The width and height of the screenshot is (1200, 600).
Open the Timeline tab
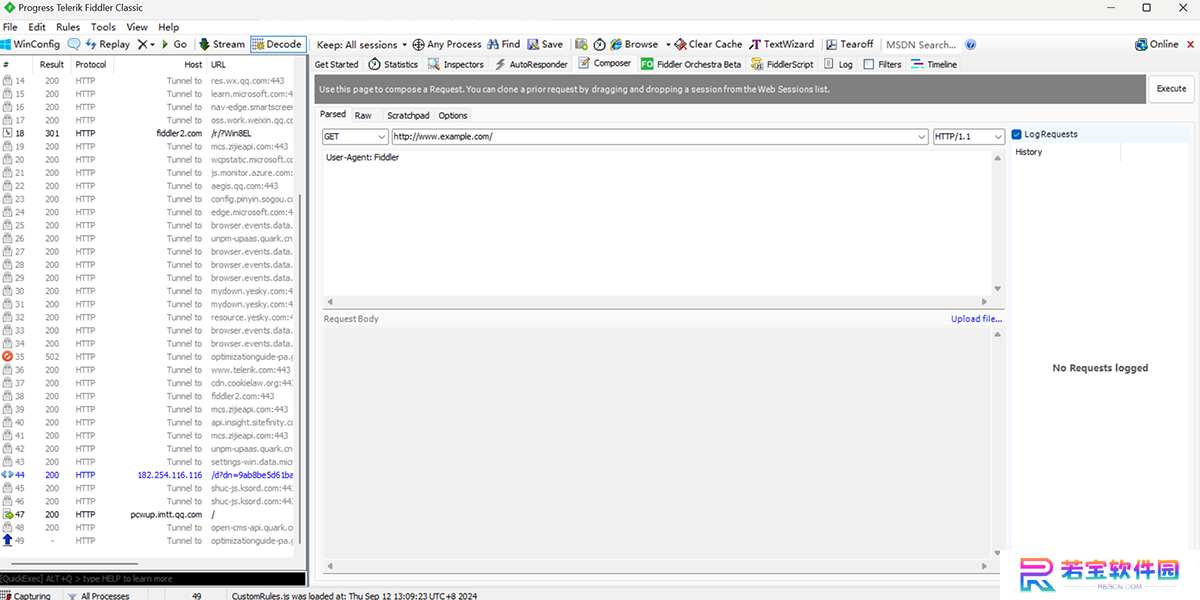[x=934, y=64]
